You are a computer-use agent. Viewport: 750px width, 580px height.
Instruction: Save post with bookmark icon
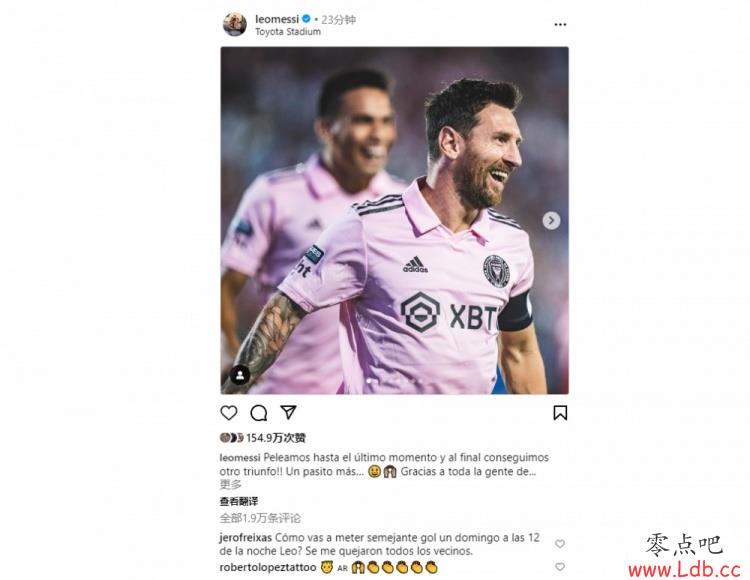[x=560, y=413]
